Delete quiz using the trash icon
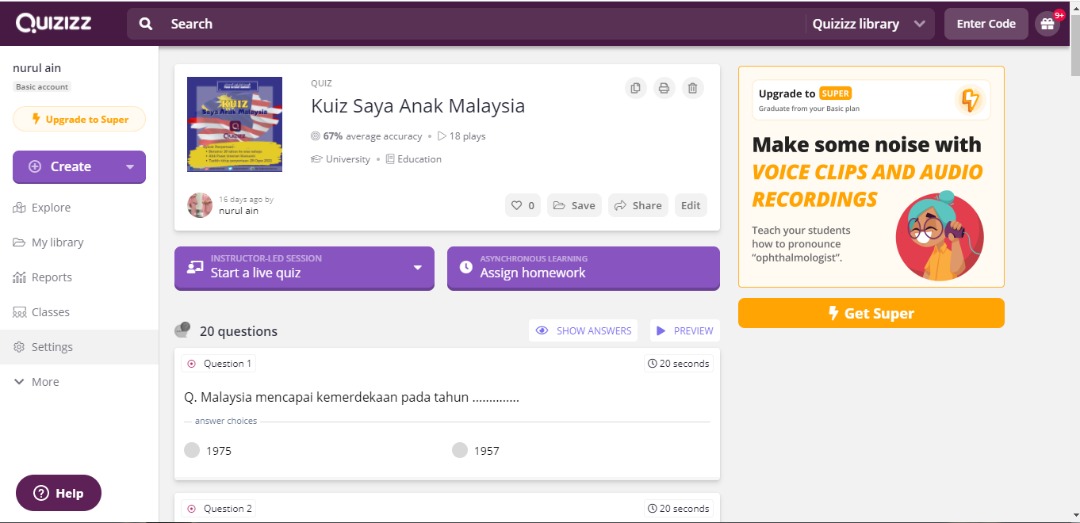 pyautogui.click(x=692, y=89)
